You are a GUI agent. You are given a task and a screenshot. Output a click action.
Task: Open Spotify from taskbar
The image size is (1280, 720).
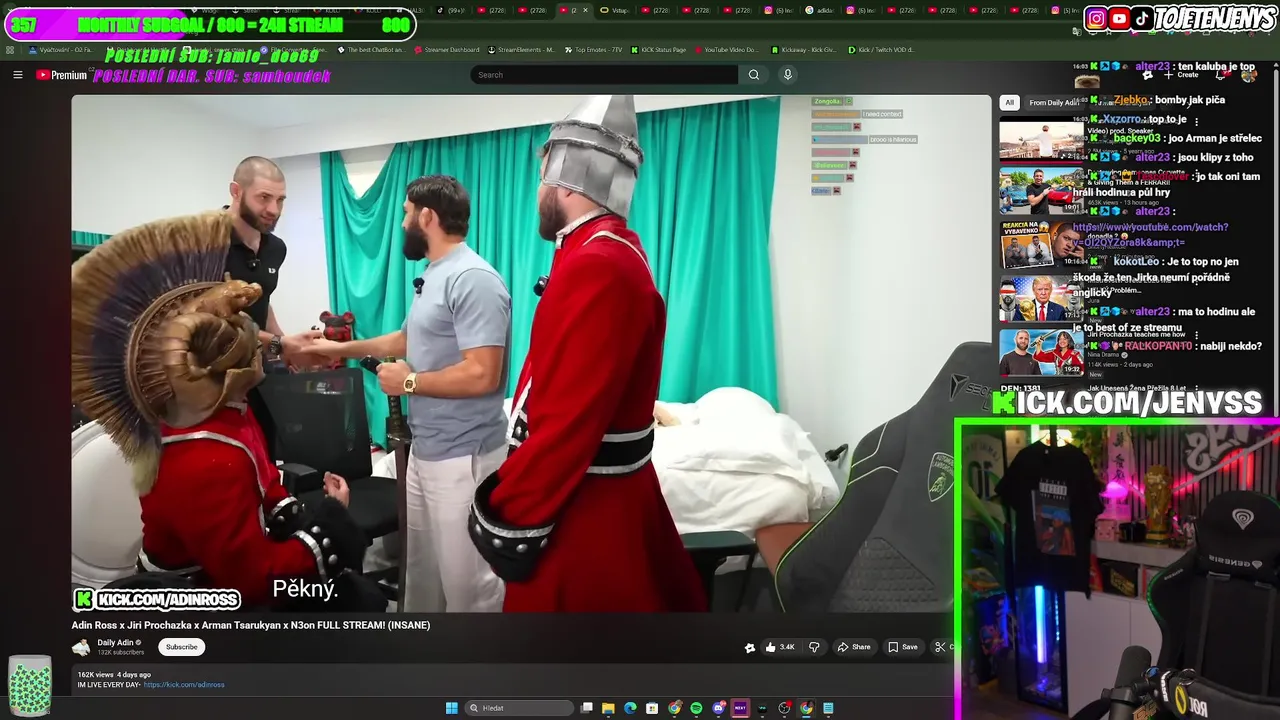click(696, 708)
